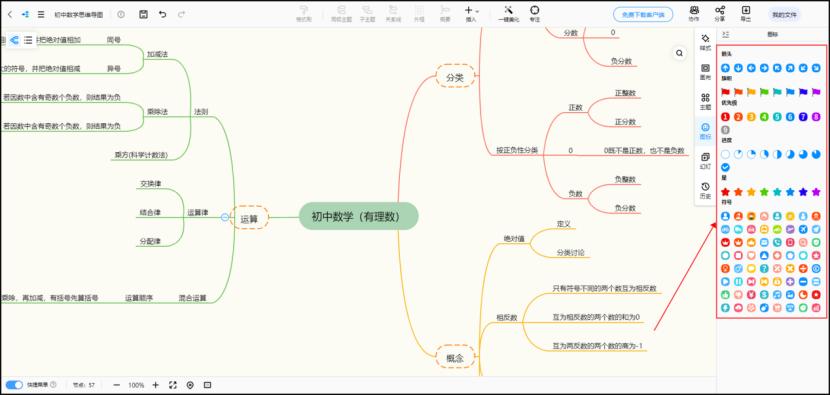Insert the red flag icon
830x395 pixels.
pyautogui.click(x=725, y=92)
